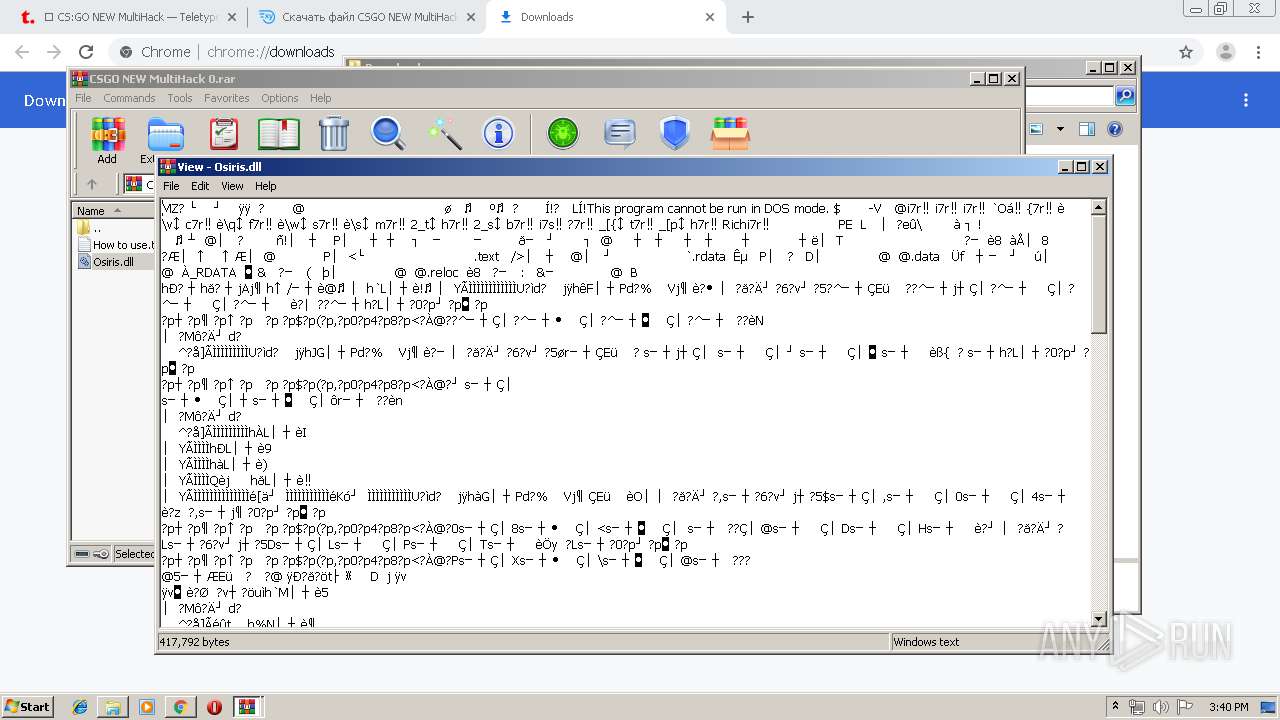Click the viewer scrollbar up arrow
Viewport: 1280px width, 720px height.
click(x=1098, y=207)
